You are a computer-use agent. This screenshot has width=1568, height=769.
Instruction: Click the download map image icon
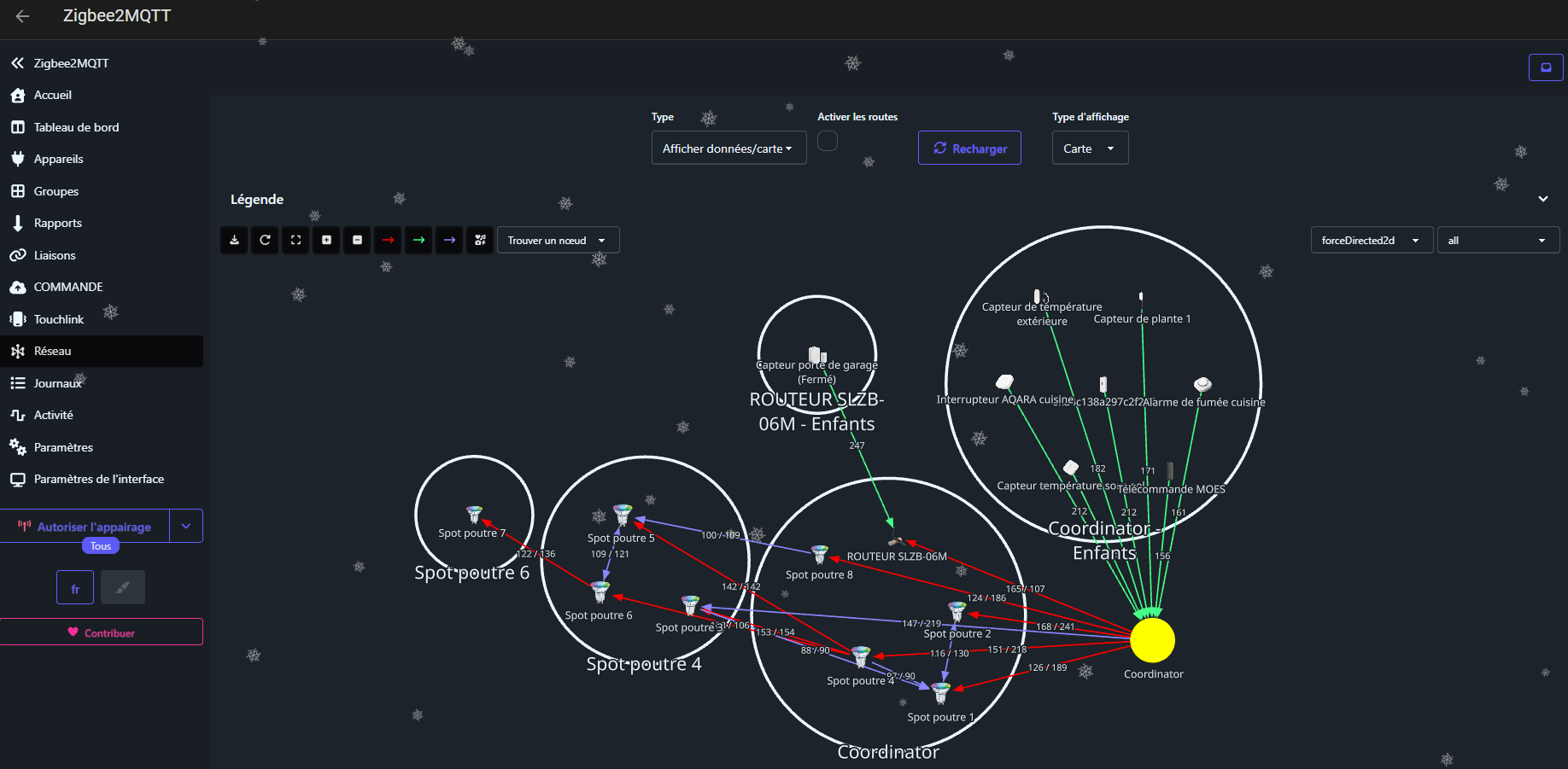tap(234, 241)
